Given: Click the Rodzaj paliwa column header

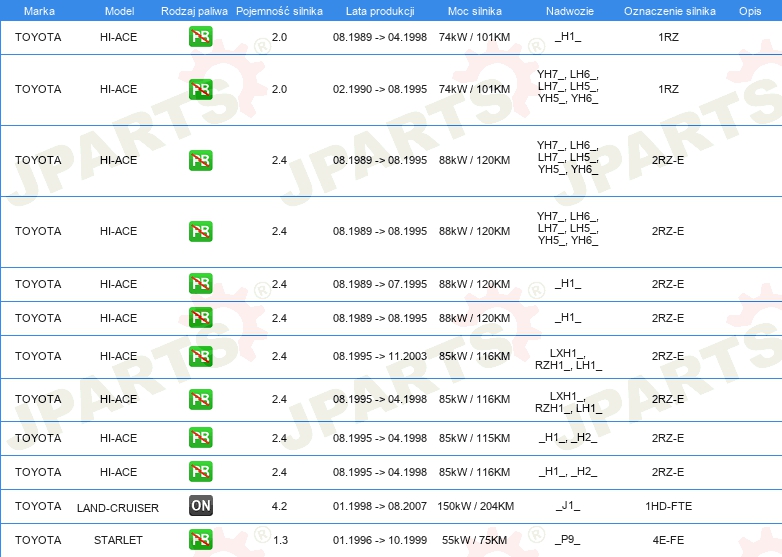Looking at the screenshot, I should pyautogui.click(x=194, y=10).
